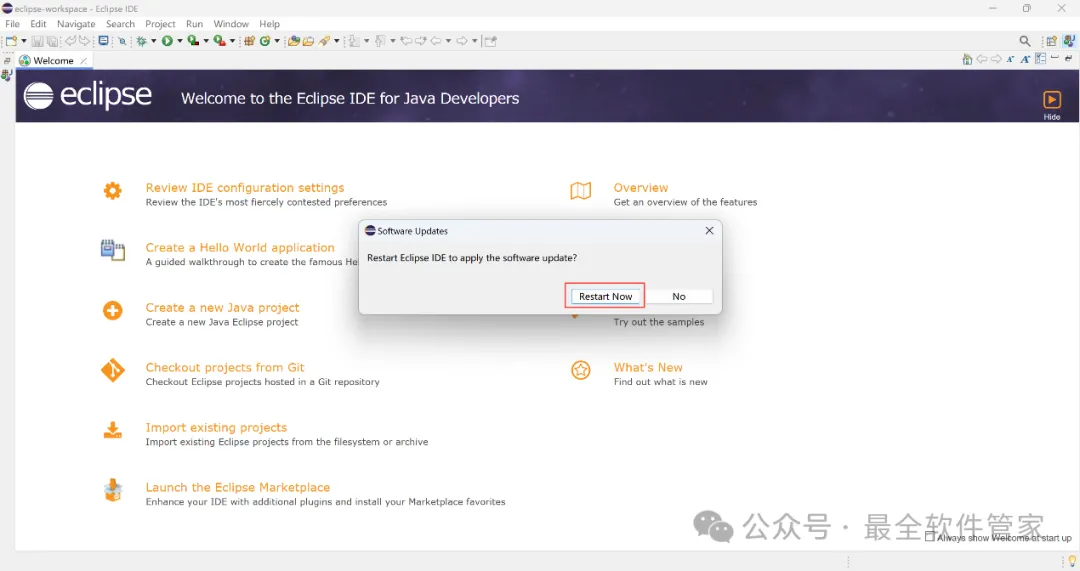The height and width of the screenshot is (571, 1080).
Task: Open the Run menu
Action: tap(194, 23)
